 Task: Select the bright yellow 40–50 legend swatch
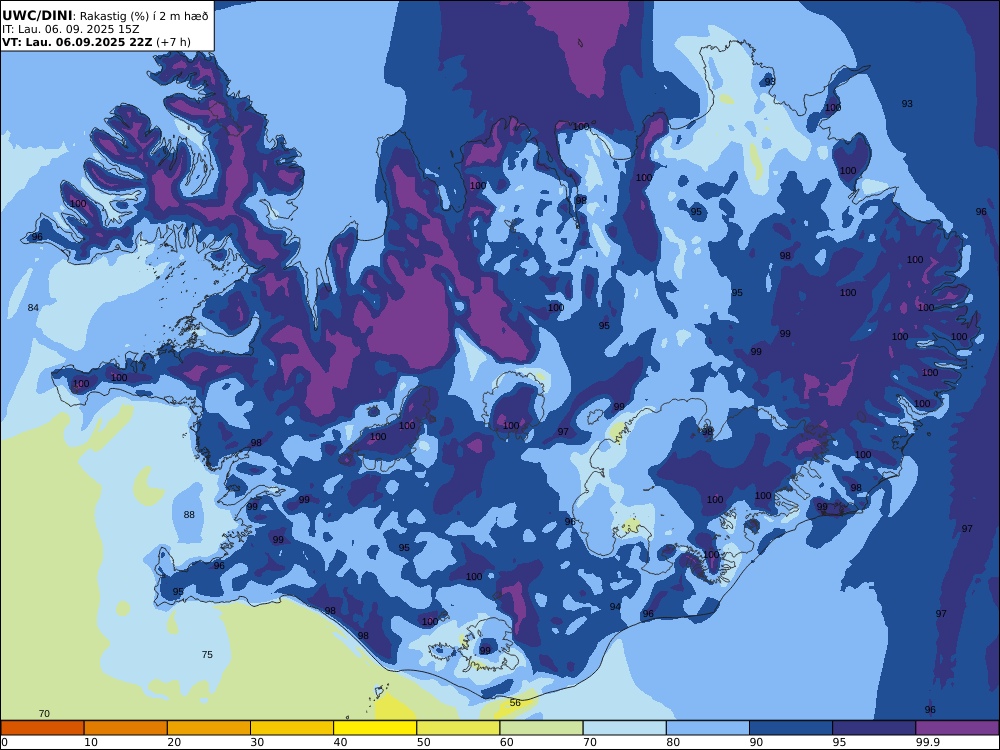(x=375, y=728)
